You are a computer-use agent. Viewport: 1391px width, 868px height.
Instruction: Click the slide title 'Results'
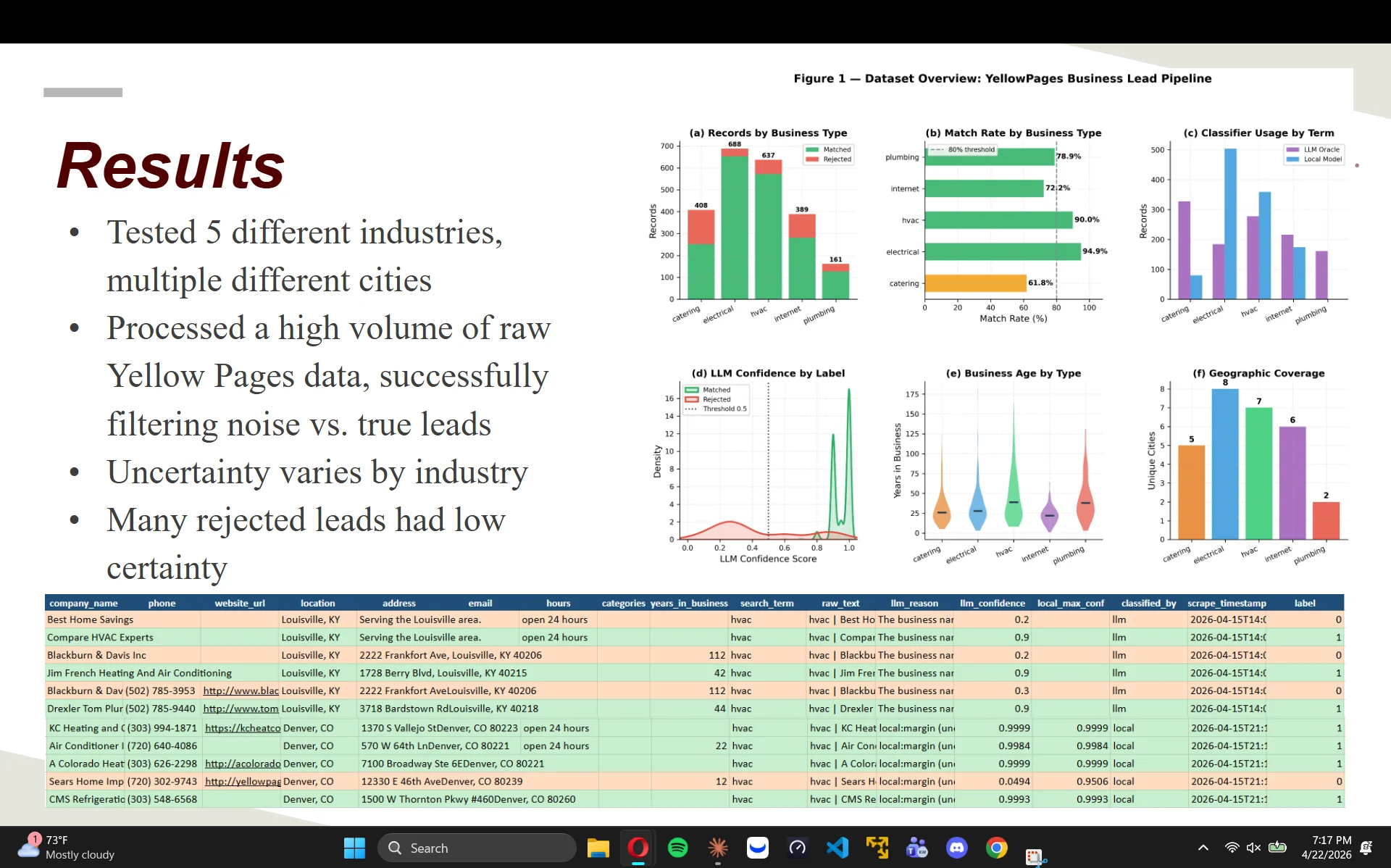click(x=171, y=165)
